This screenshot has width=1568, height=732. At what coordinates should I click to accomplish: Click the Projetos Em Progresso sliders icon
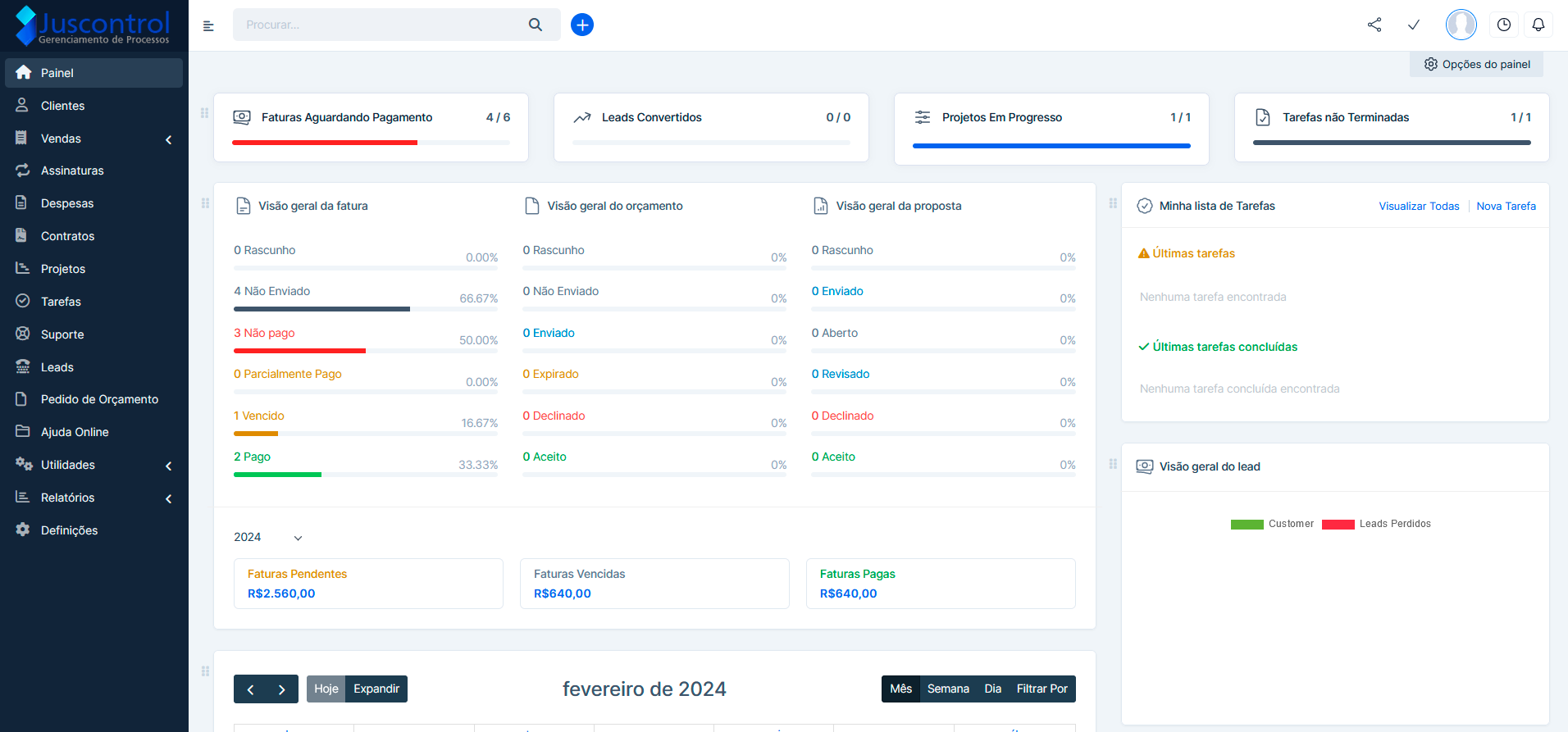[x=923, y=117]
